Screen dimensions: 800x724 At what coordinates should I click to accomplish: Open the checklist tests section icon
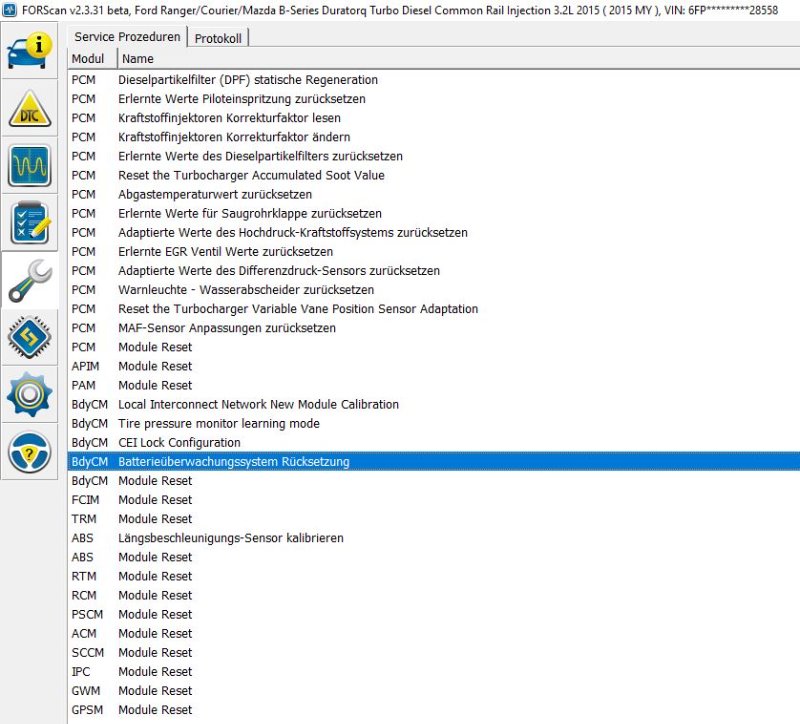[x=30, y=223]
